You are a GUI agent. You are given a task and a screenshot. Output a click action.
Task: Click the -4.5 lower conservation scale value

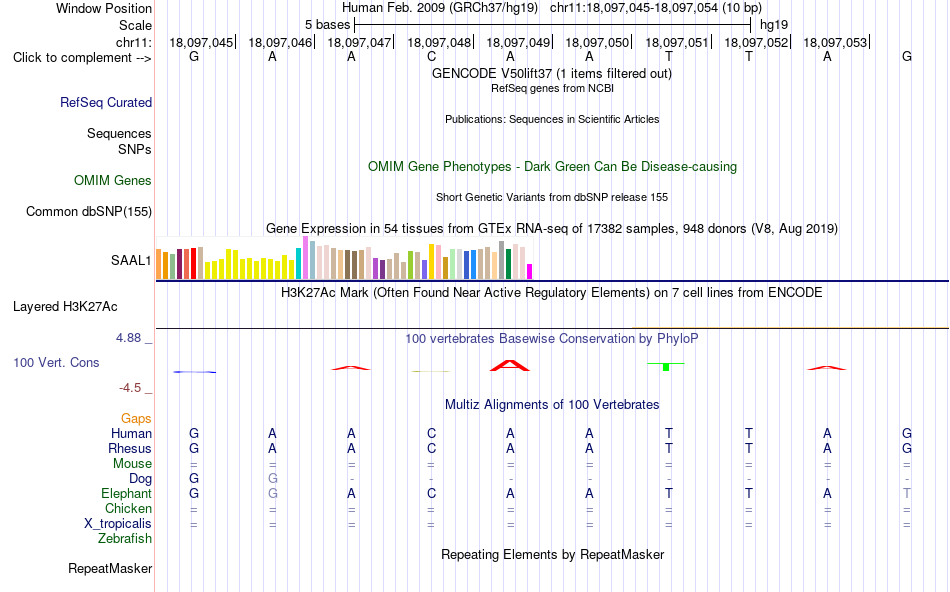click(130, 388)
